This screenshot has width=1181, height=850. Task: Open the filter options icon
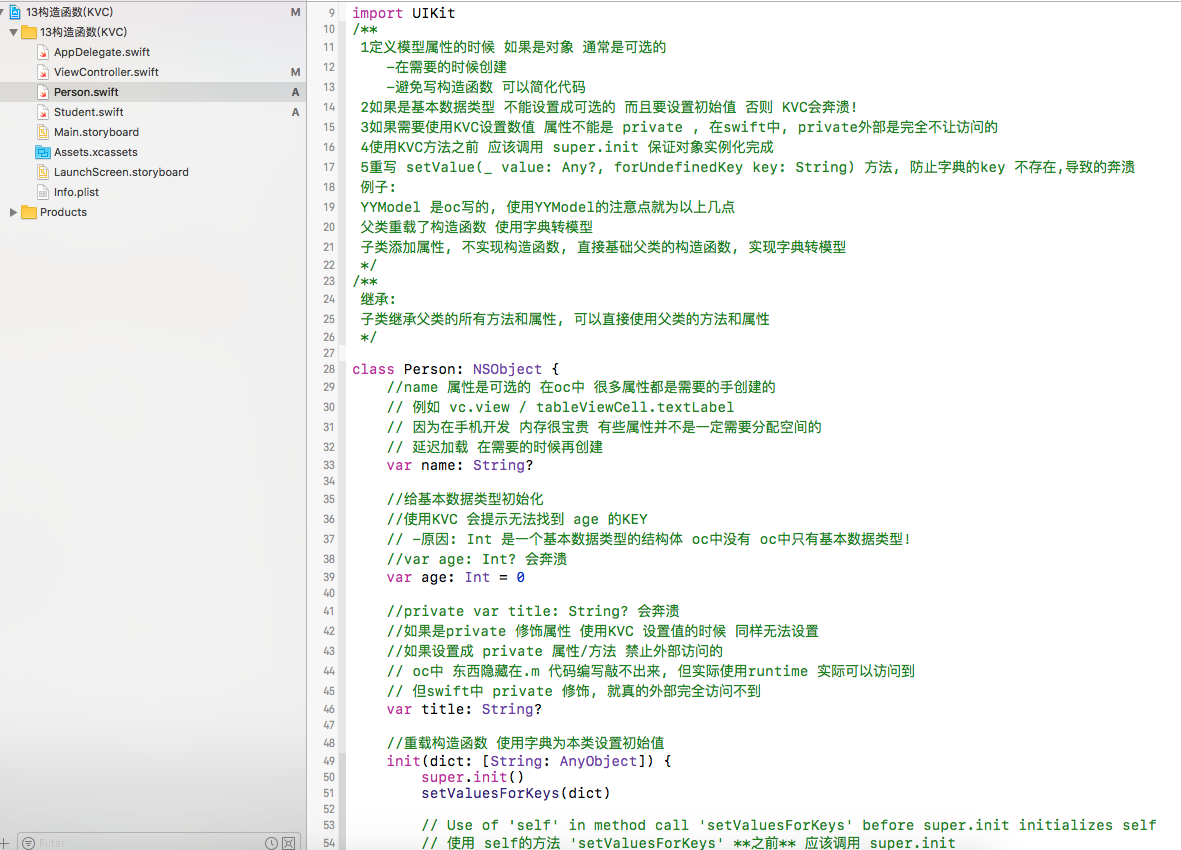point(29,843)
